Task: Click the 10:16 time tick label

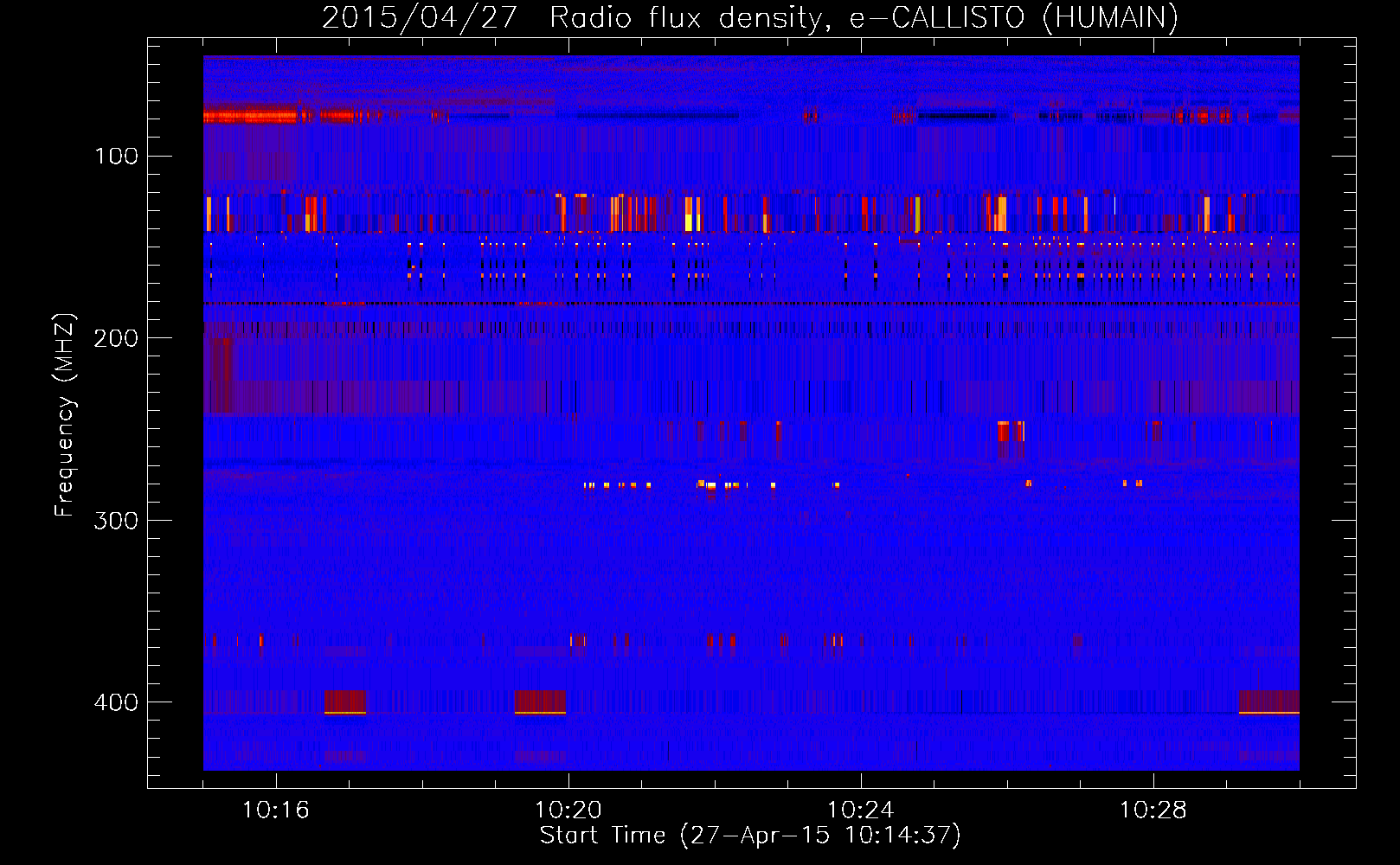Action: tap(276, 811)
